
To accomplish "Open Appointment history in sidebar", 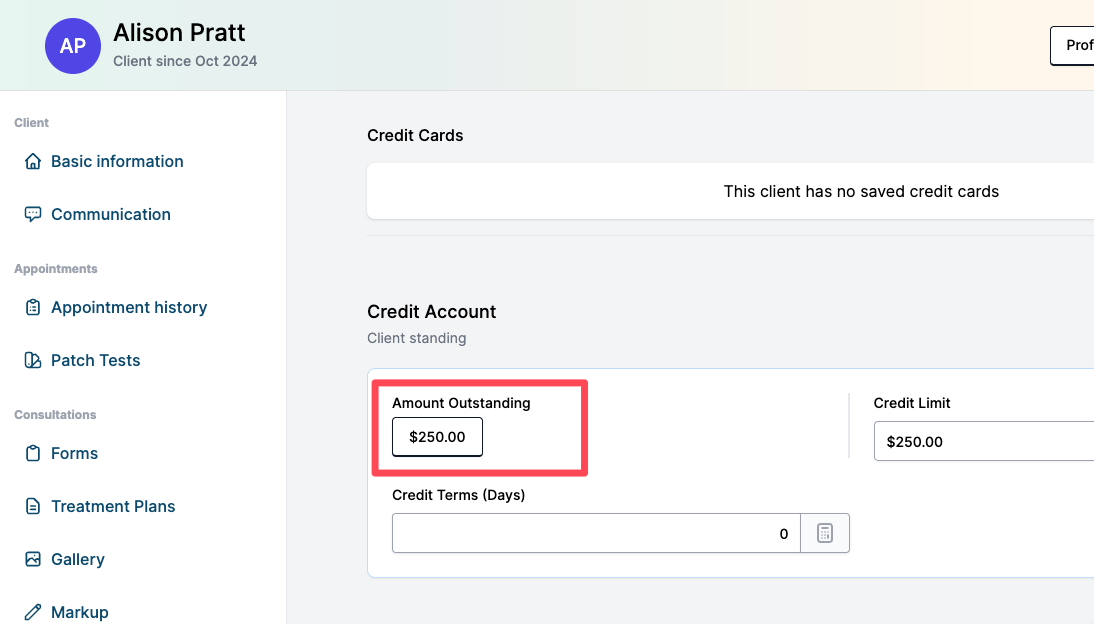I will [x=129, y=307].
